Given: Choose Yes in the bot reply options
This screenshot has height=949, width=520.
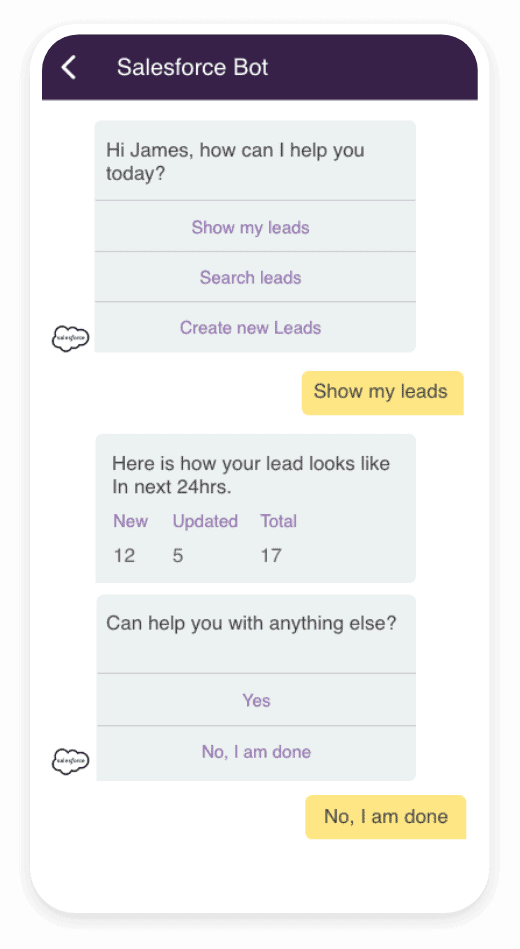Looking at the screenshot, I should (256, 700).
